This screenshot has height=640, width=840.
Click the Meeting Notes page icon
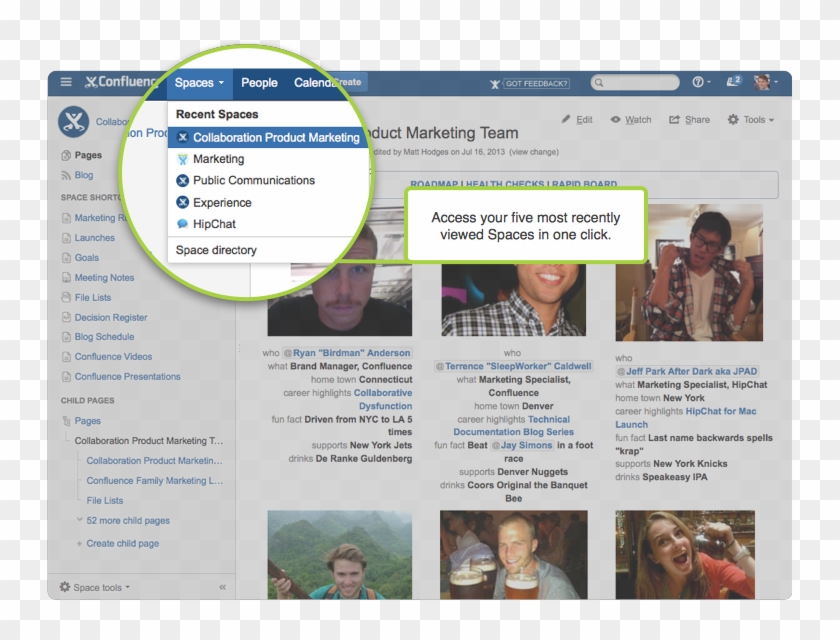(x=66, y=277)
